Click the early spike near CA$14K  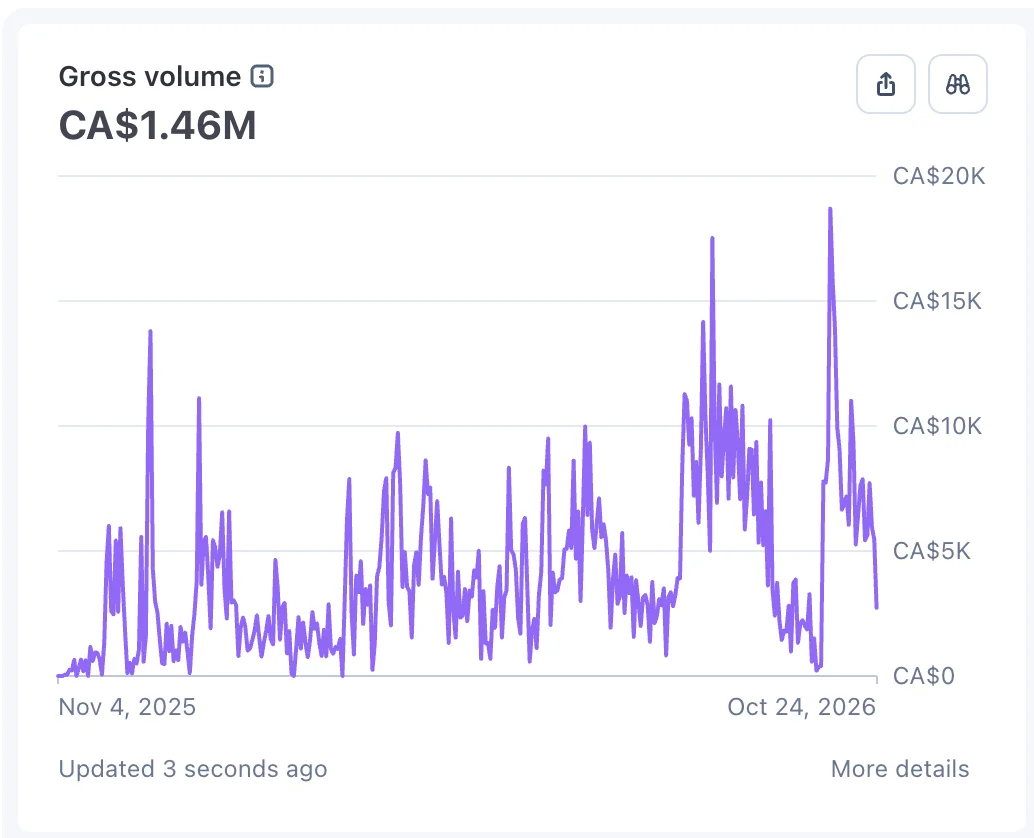click(150, 331)
